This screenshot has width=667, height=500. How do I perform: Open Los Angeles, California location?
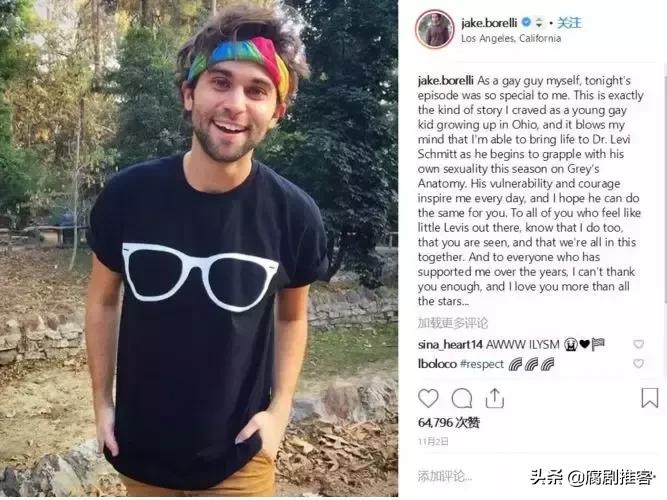click(511, 38)
